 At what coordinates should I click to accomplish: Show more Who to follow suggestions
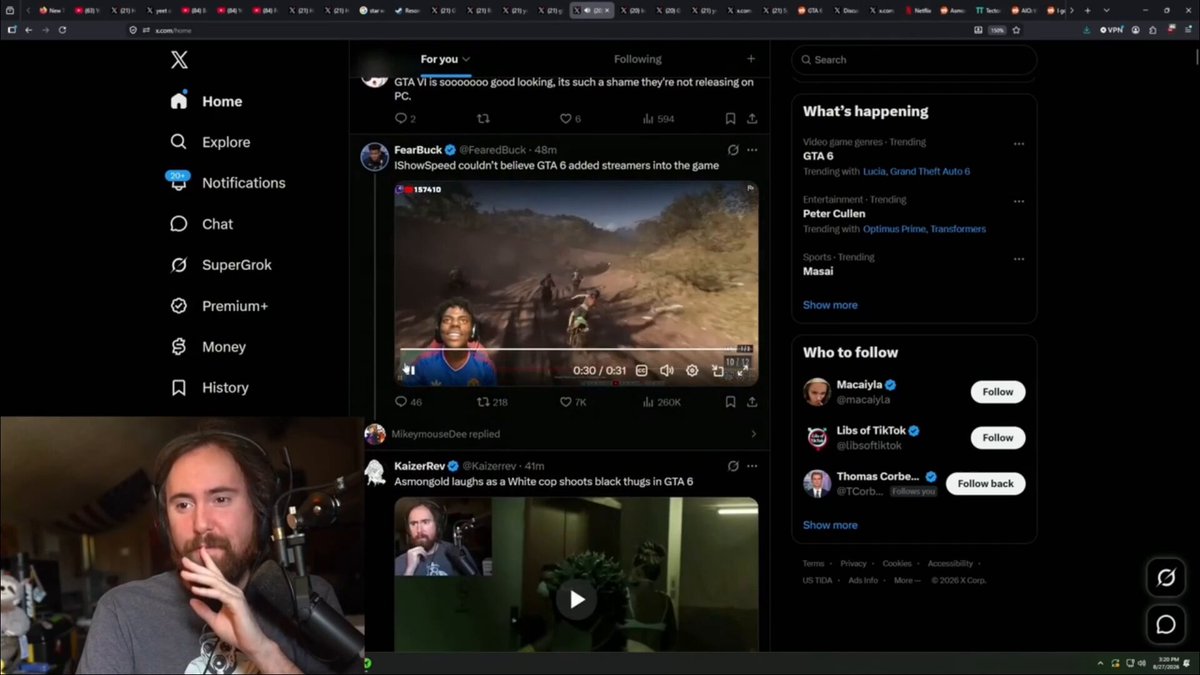(830, 525)
